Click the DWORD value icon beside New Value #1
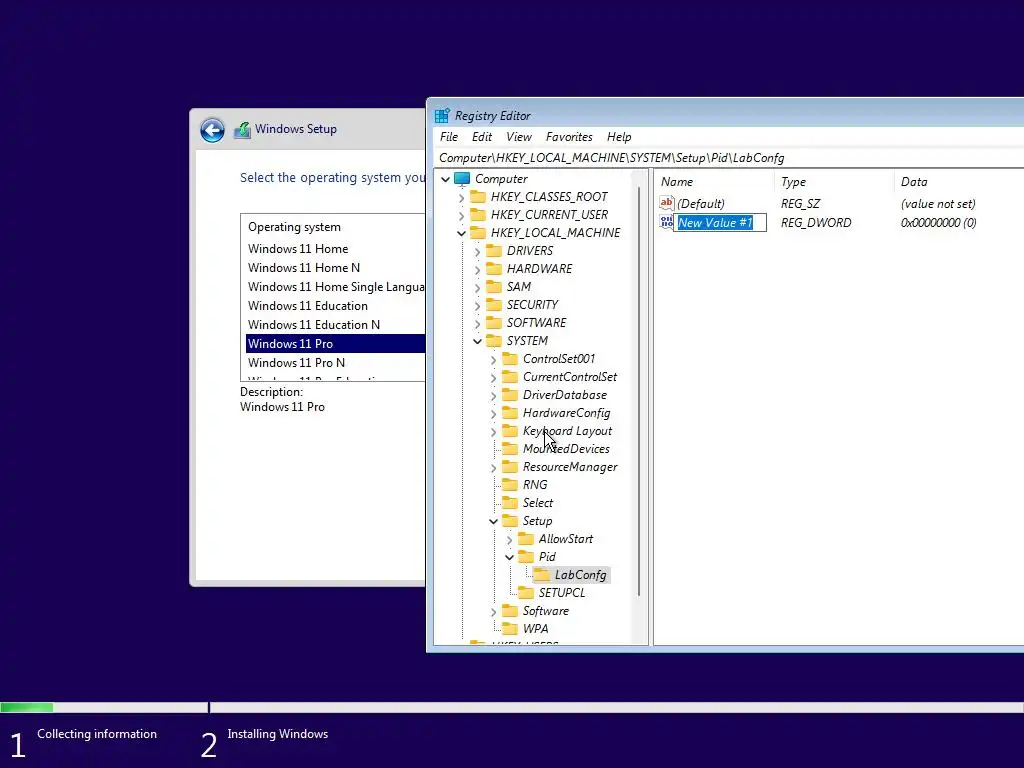The width and height of the screenshot is (1024, 768). coord(666,222)
